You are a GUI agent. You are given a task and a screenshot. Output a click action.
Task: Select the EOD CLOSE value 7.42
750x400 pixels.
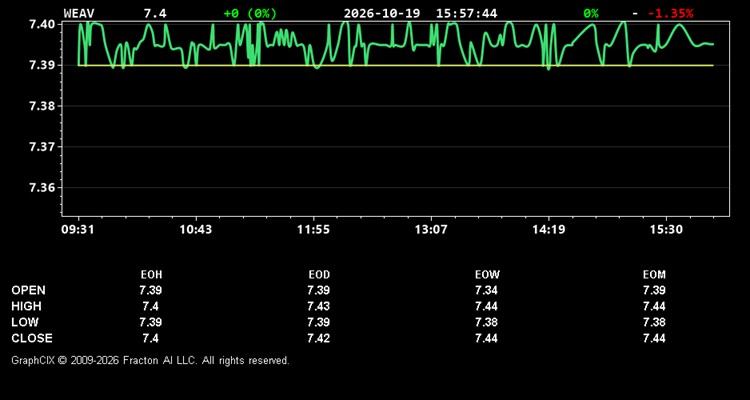point(319,338)
